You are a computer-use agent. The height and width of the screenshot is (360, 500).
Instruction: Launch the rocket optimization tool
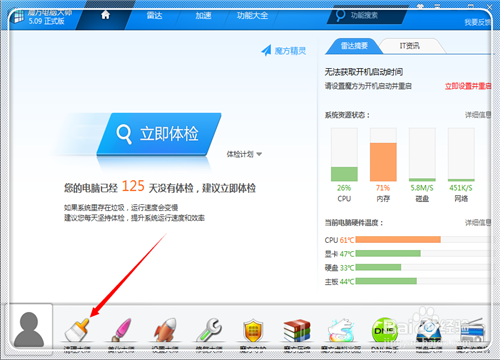click(x=165, y=330)
